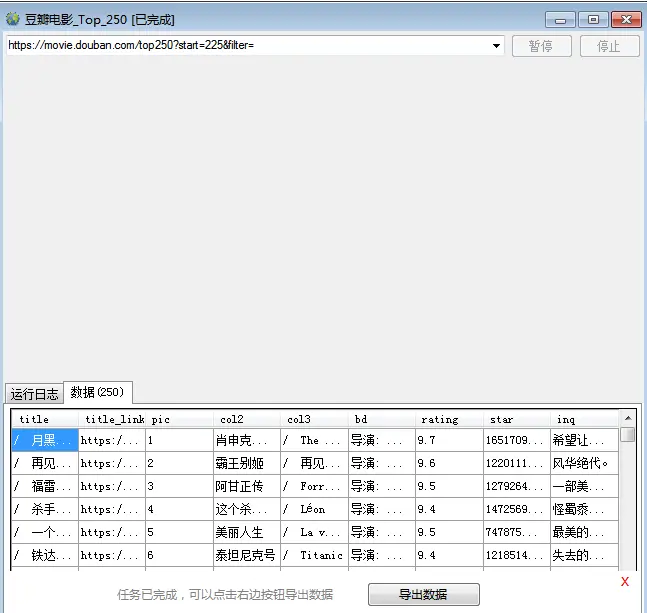This screenshot has width=647, height=613.
Task: Click the col3 column header
Action: tap(314, 419)
